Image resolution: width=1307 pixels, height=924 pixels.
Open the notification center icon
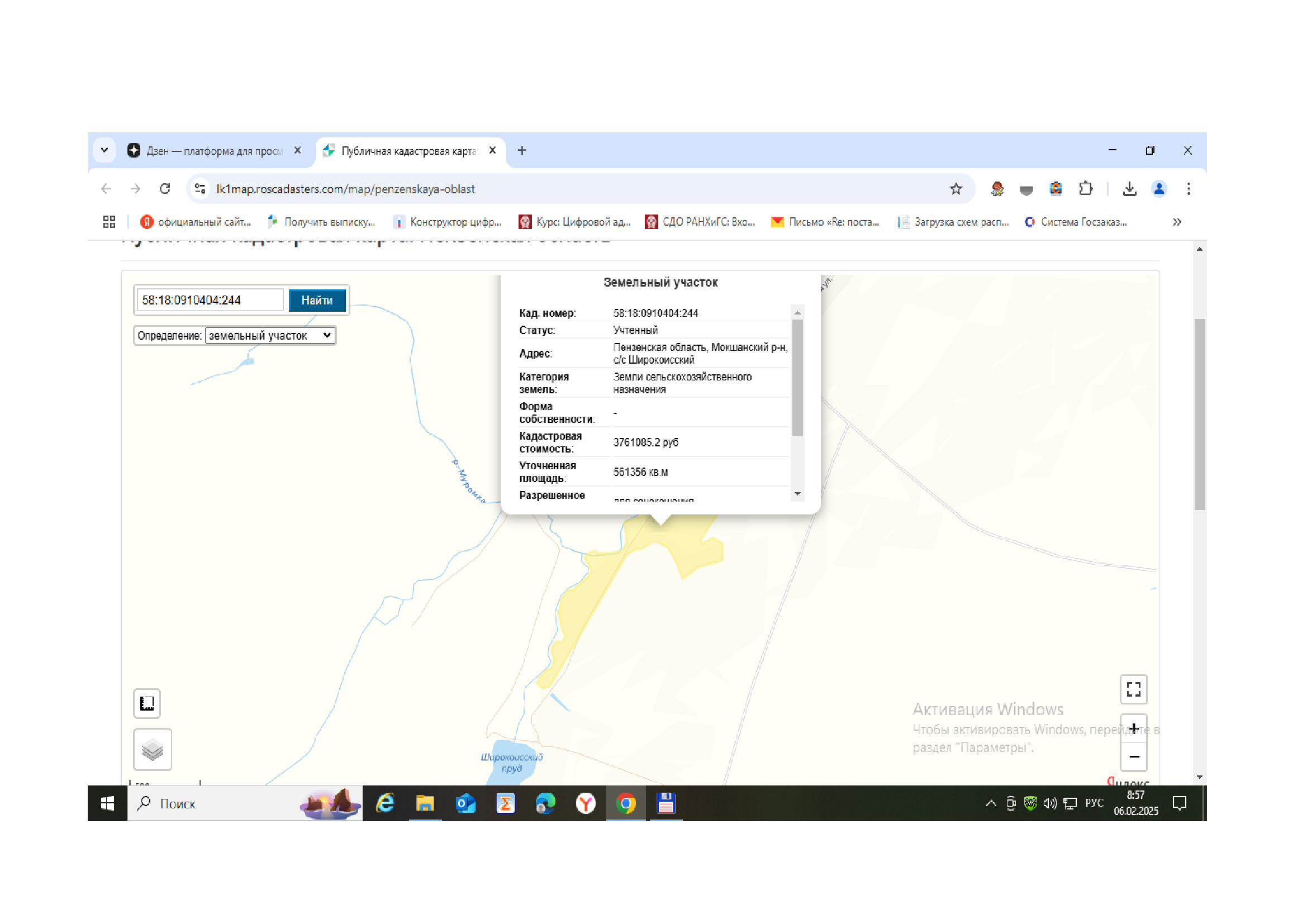1180,803
